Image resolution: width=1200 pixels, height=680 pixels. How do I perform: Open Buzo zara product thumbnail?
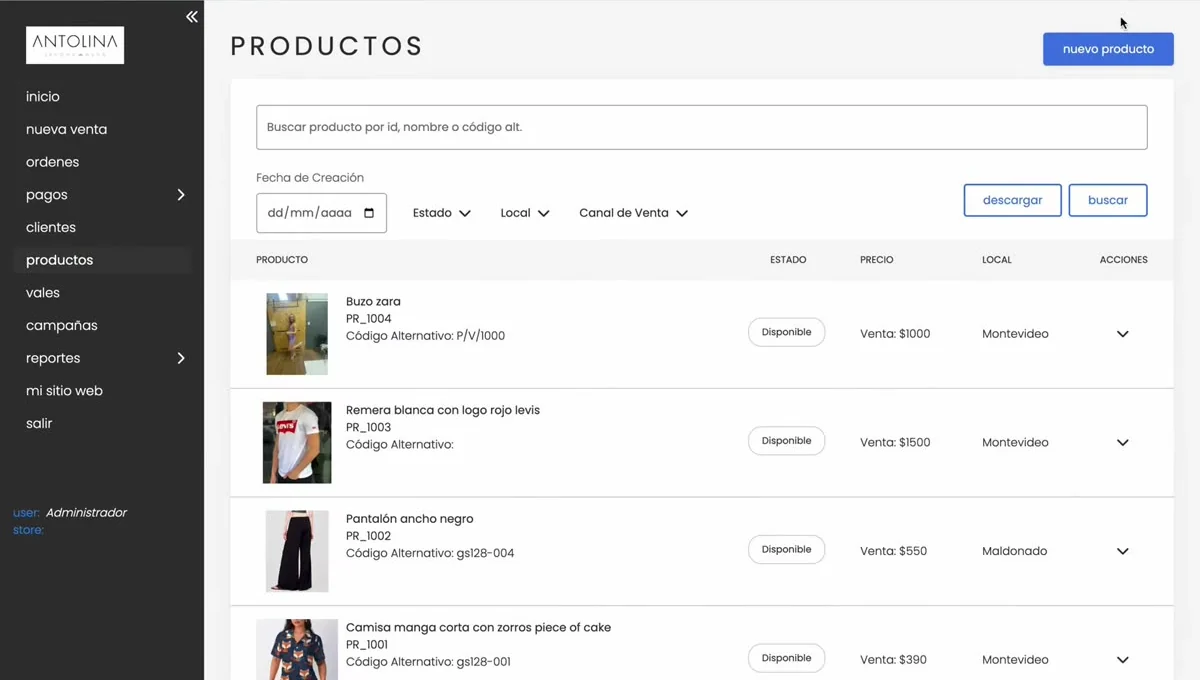tap(297, 334)
